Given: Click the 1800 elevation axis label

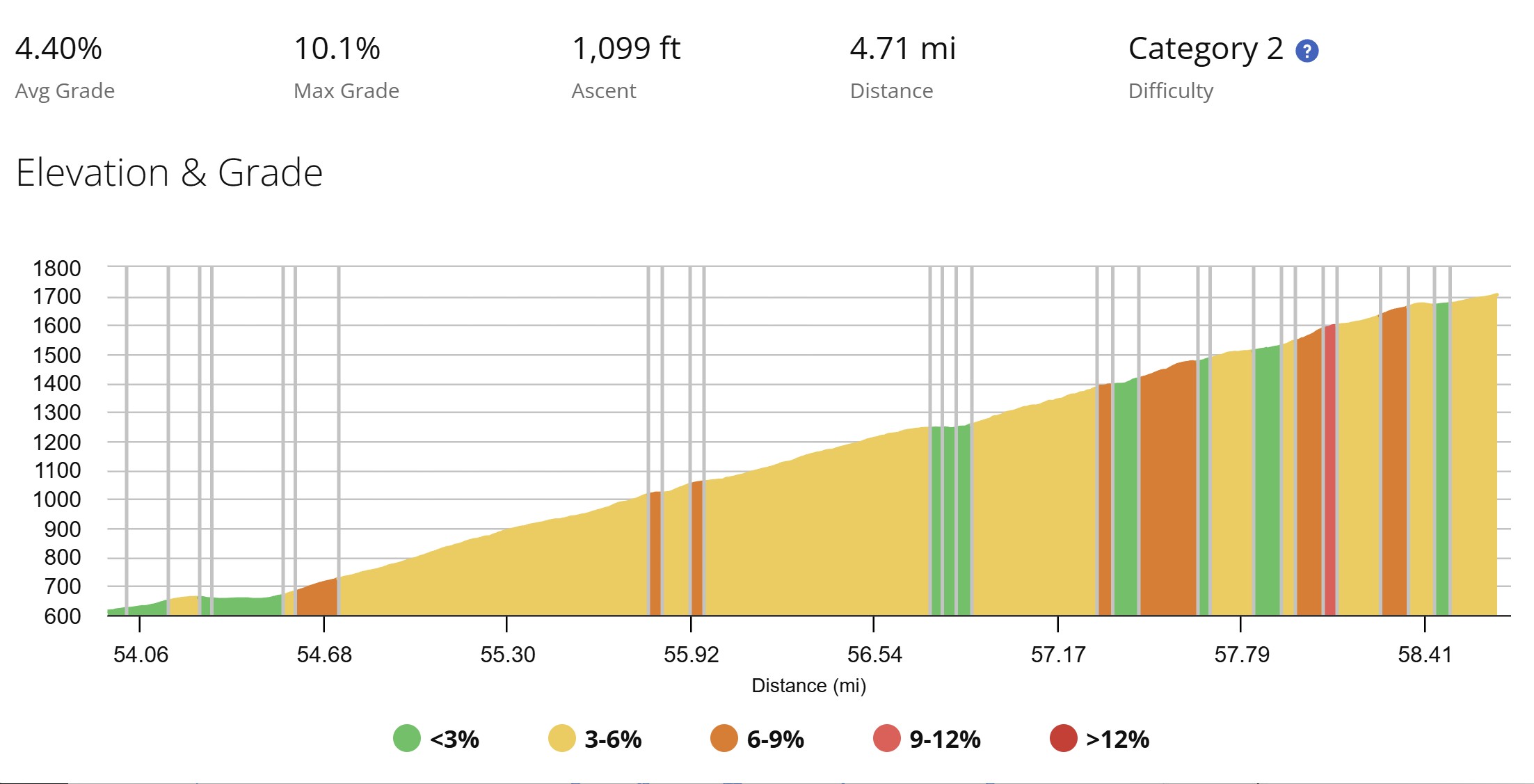Looking at the screenshot, I should (56, 269).
